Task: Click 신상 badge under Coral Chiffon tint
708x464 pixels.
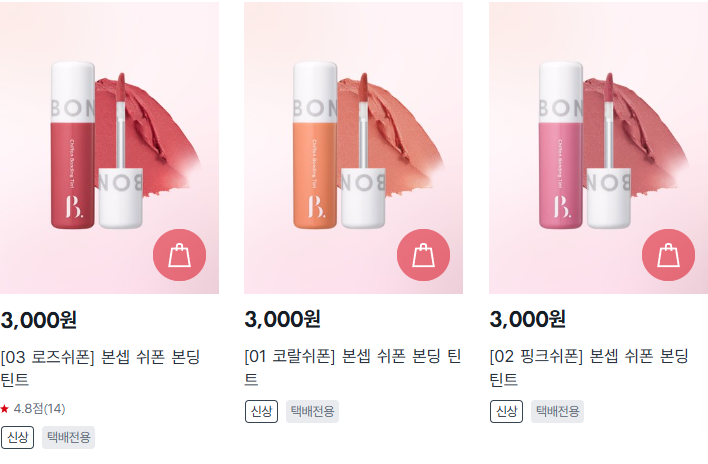Action: click(261, 411)
